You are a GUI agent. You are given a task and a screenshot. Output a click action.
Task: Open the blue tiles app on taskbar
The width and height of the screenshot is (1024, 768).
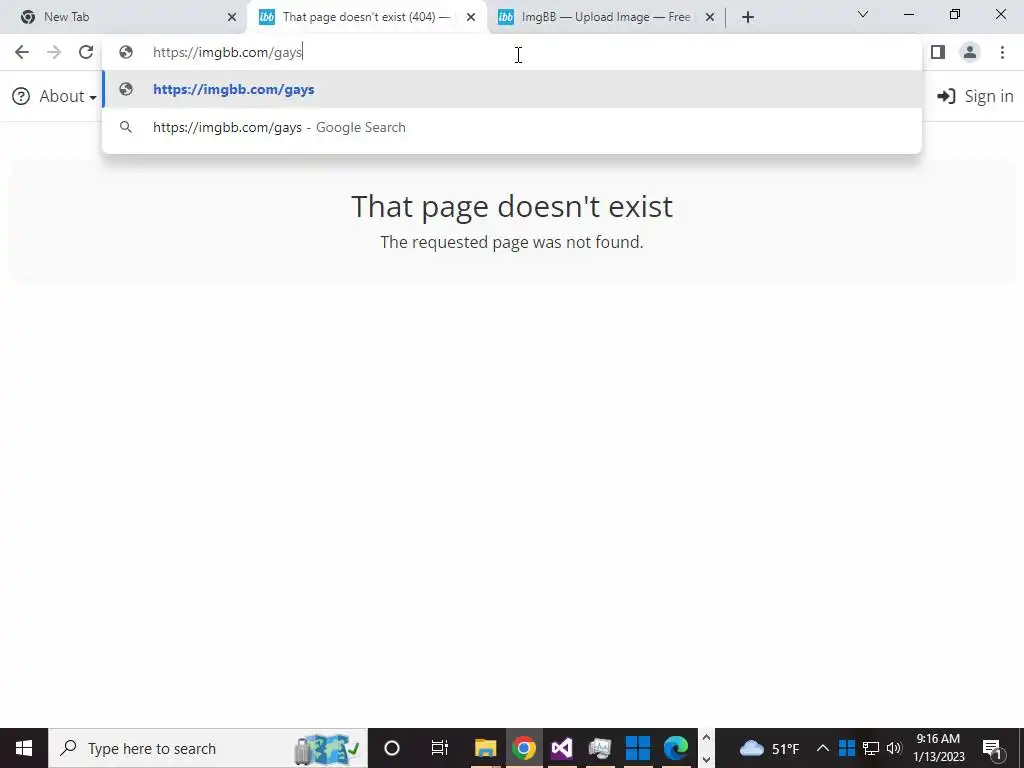pyautogui.click(x=637, y=748)
